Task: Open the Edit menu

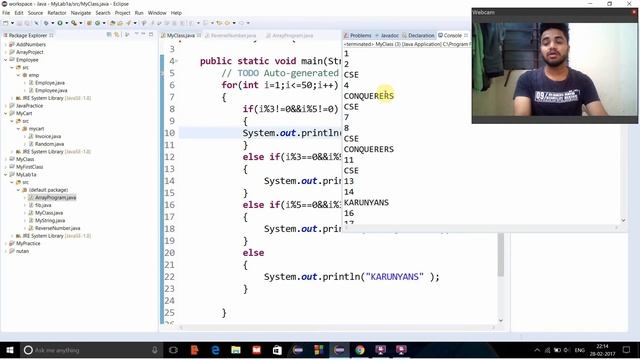Action: 19,13
